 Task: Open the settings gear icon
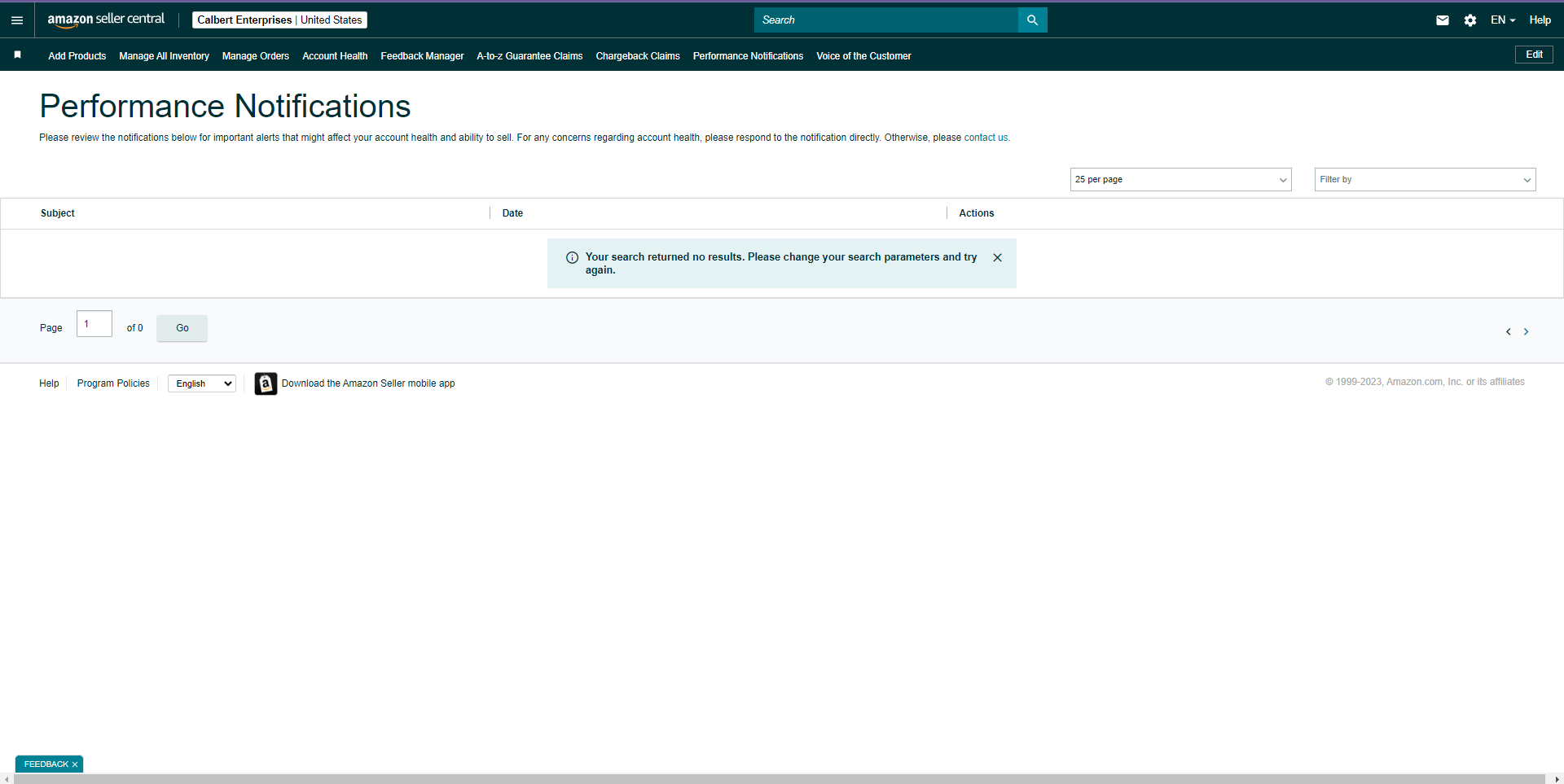[x=1470, y=20]
